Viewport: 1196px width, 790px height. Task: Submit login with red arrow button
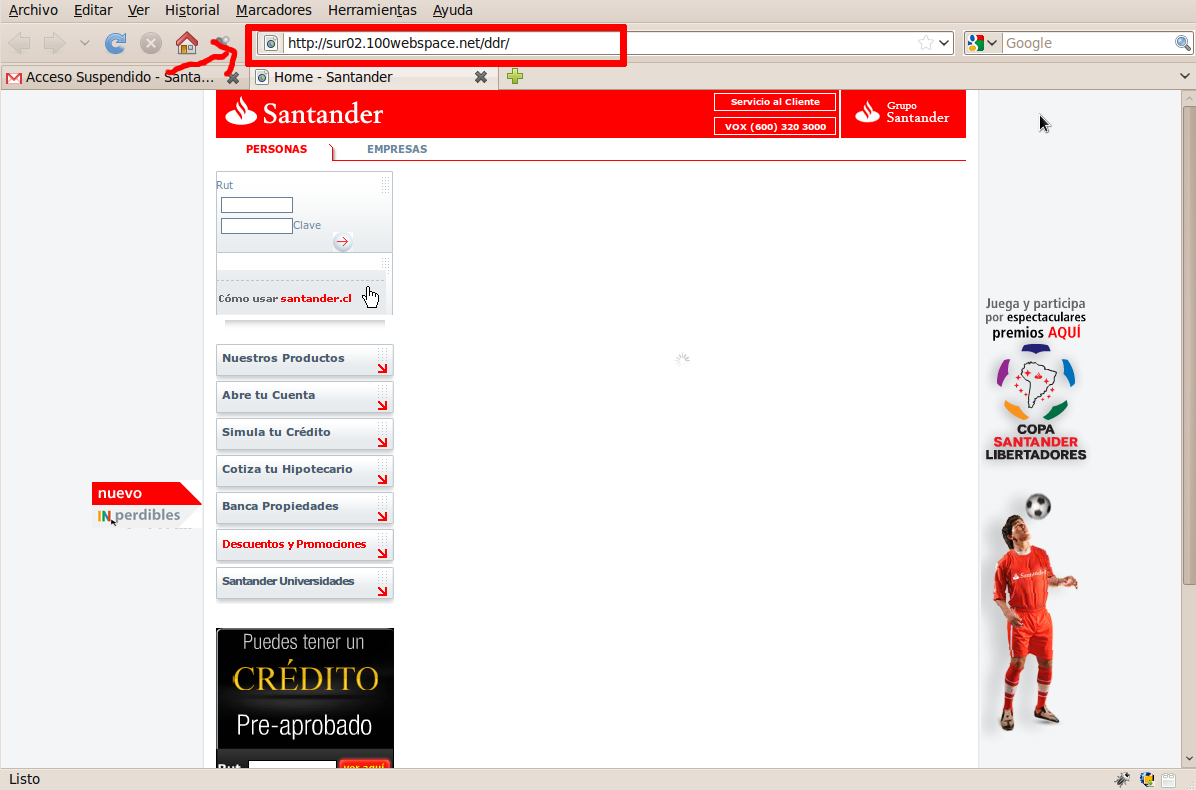pos(342,241)
